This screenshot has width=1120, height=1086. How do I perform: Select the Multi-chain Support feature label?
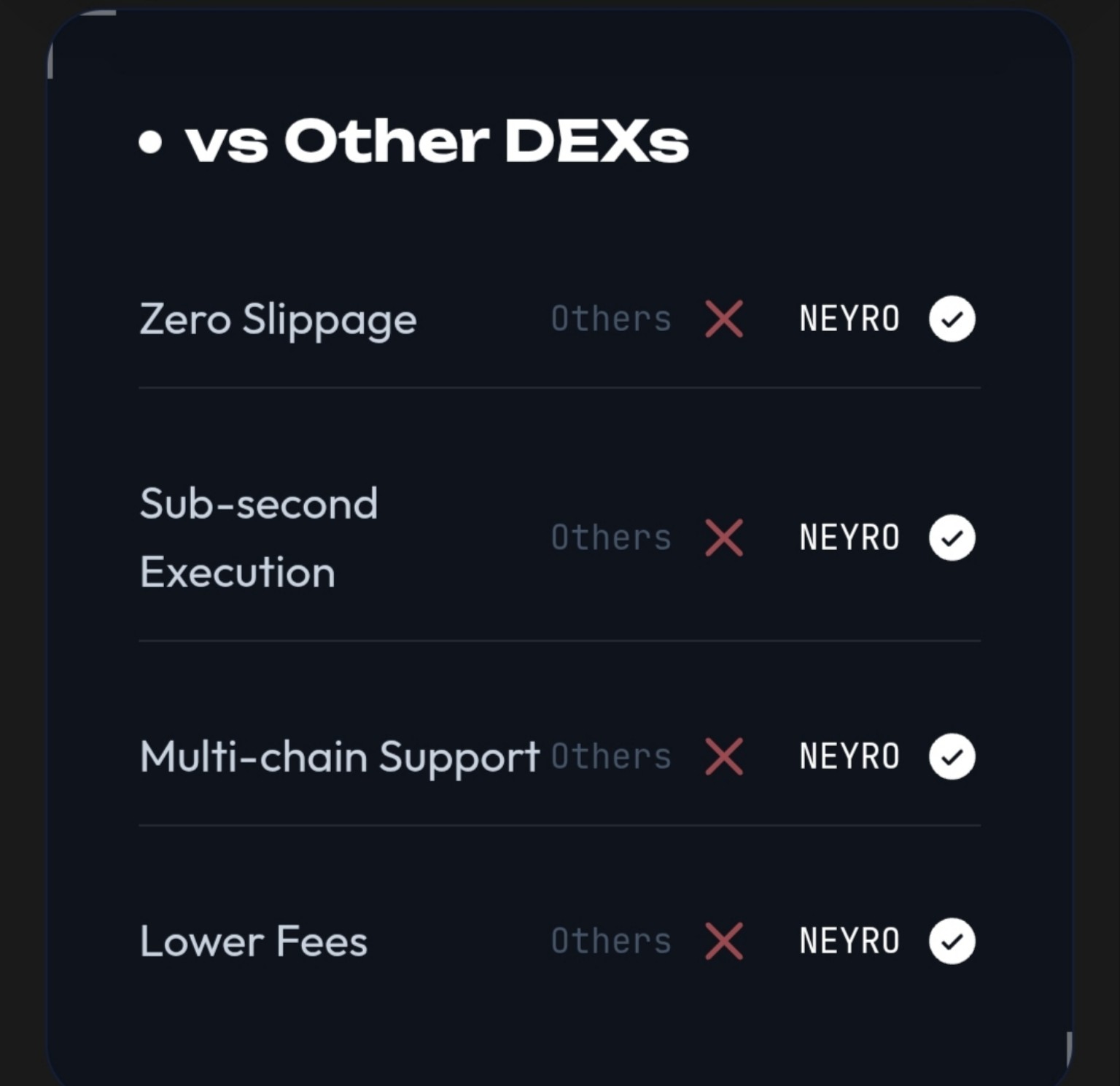point(340,758)
